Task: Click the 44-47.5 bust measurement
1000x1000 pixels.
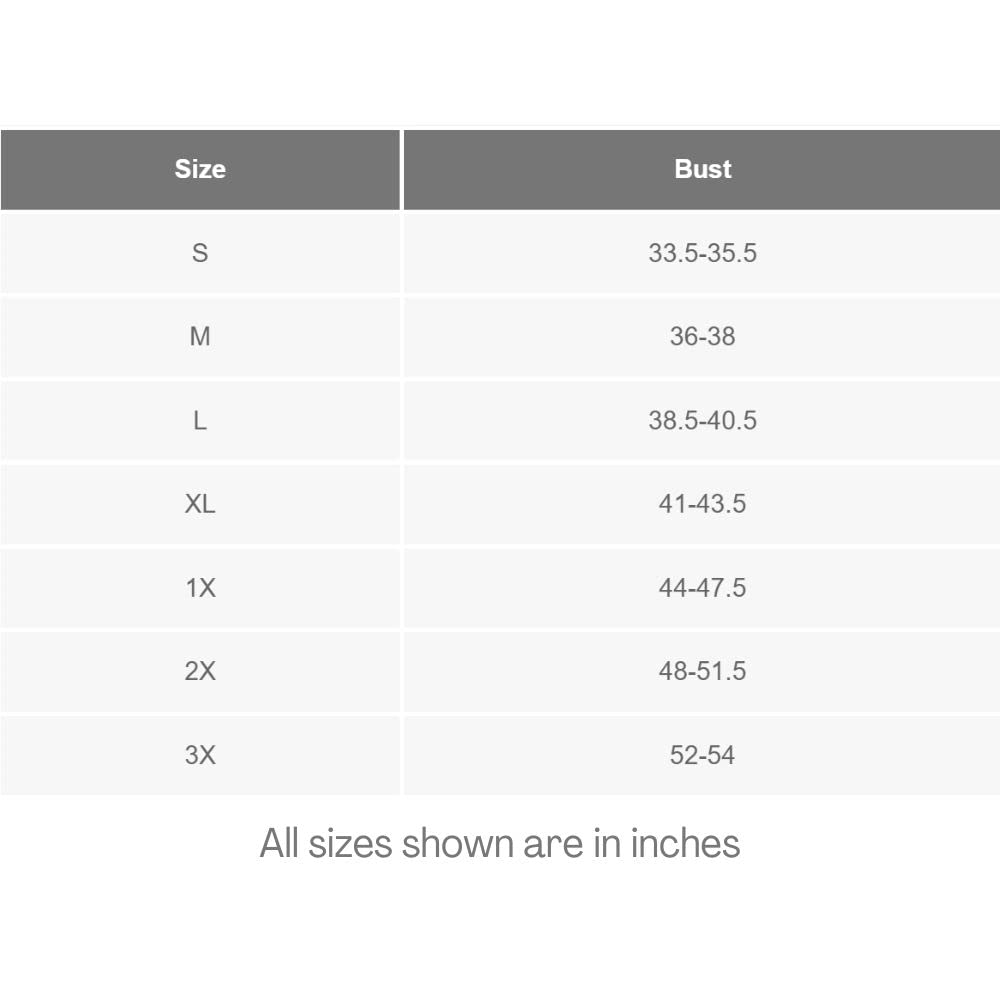Action: click(x=702, y=588)
